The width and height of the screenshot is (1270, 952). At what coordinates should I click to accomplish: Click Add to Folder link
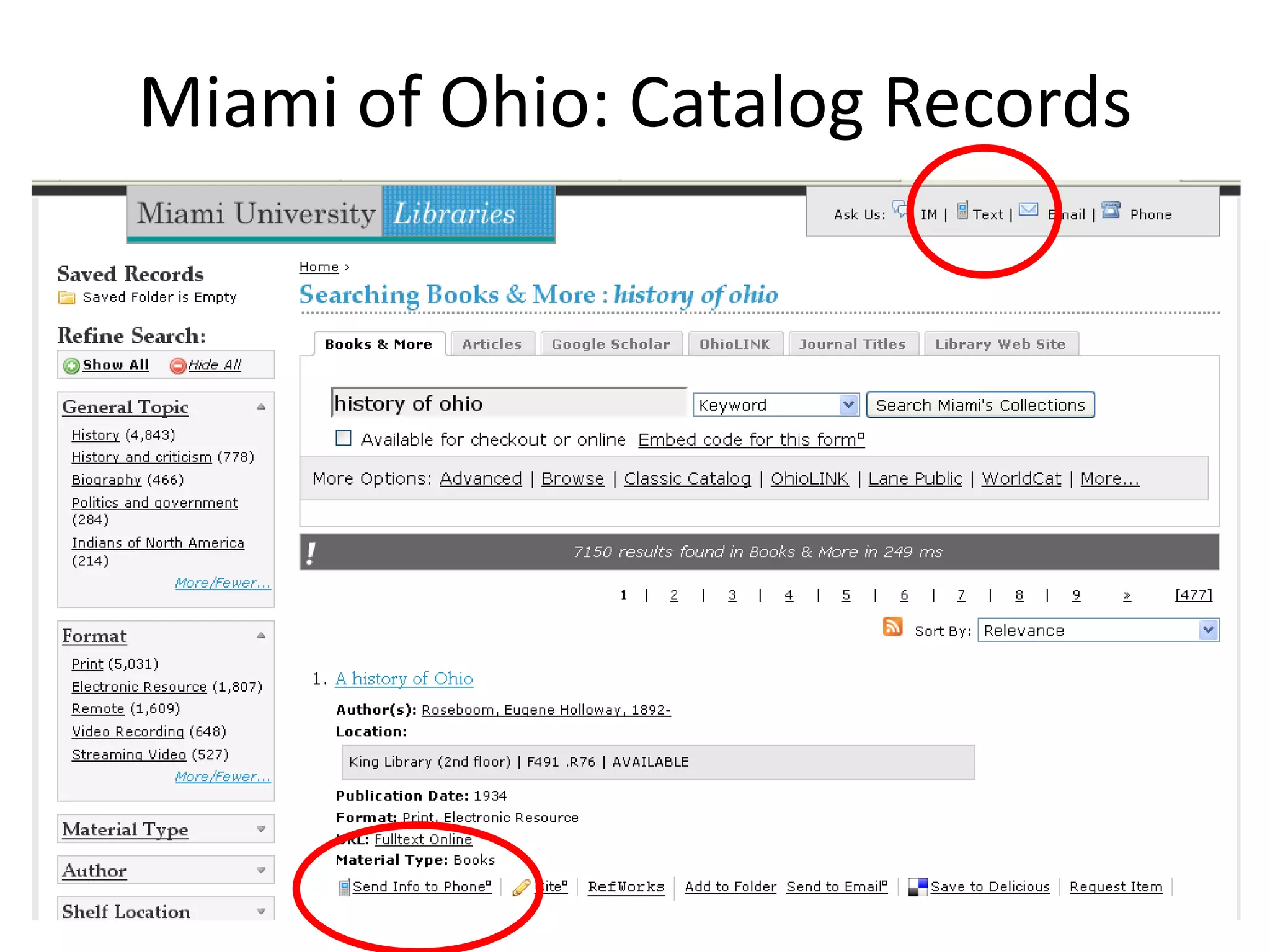pos(730,887)
